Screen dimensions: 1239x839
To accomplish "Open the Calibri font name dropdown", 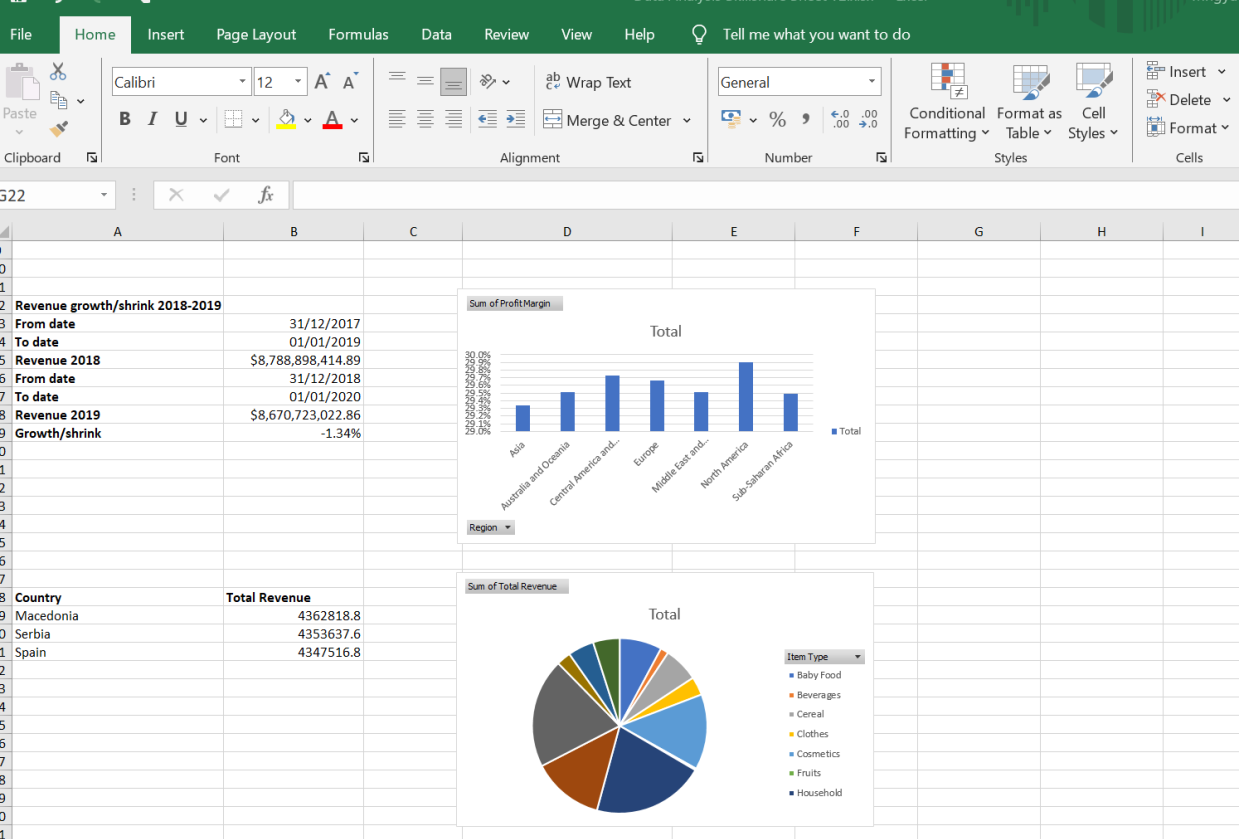I will pyautogui.click(x=242, y=82).
